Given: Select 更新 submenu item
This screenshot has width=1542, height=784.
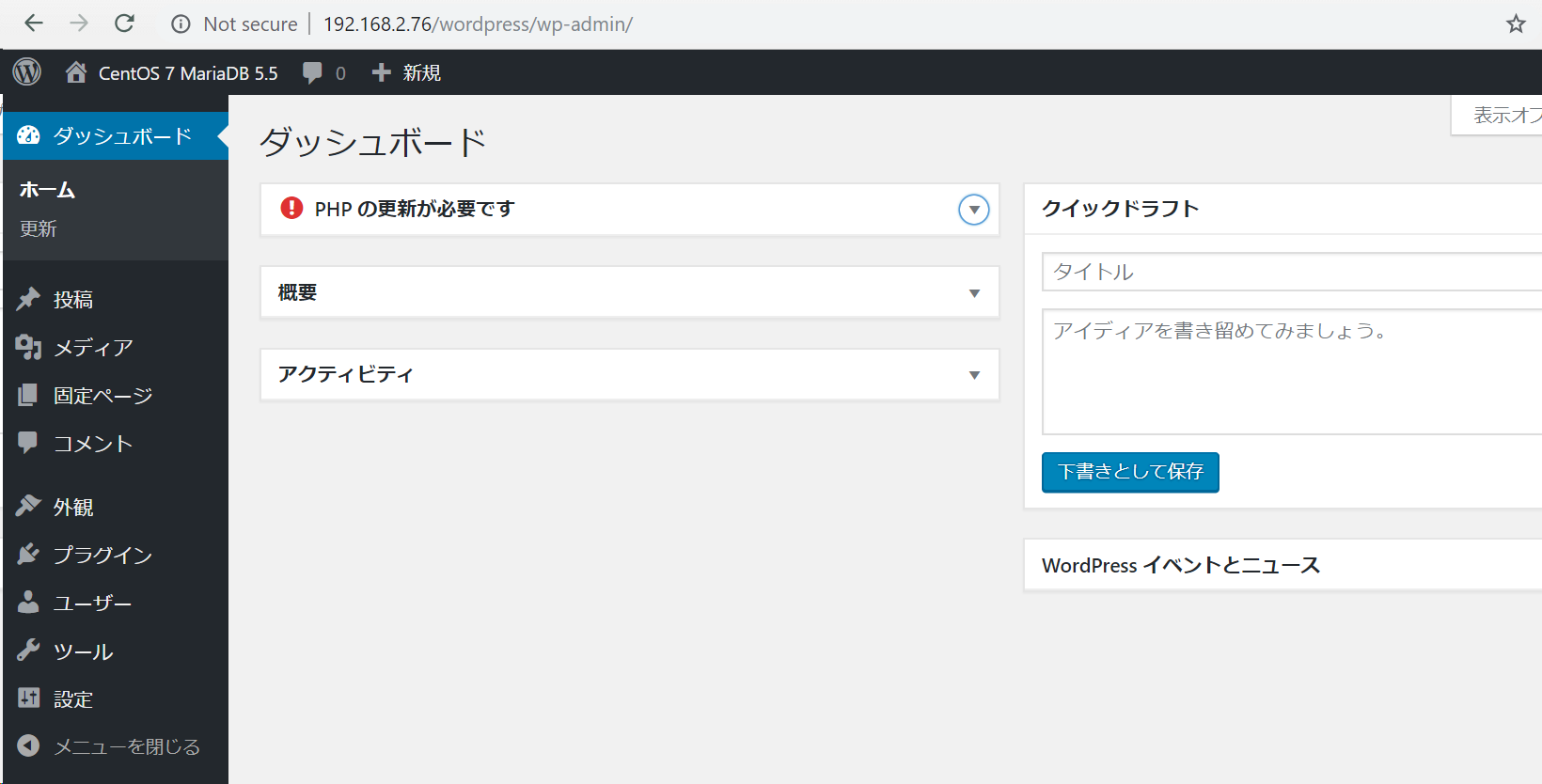Looking at the screenshot, I should pyautogui.click(x=39, y=229).
